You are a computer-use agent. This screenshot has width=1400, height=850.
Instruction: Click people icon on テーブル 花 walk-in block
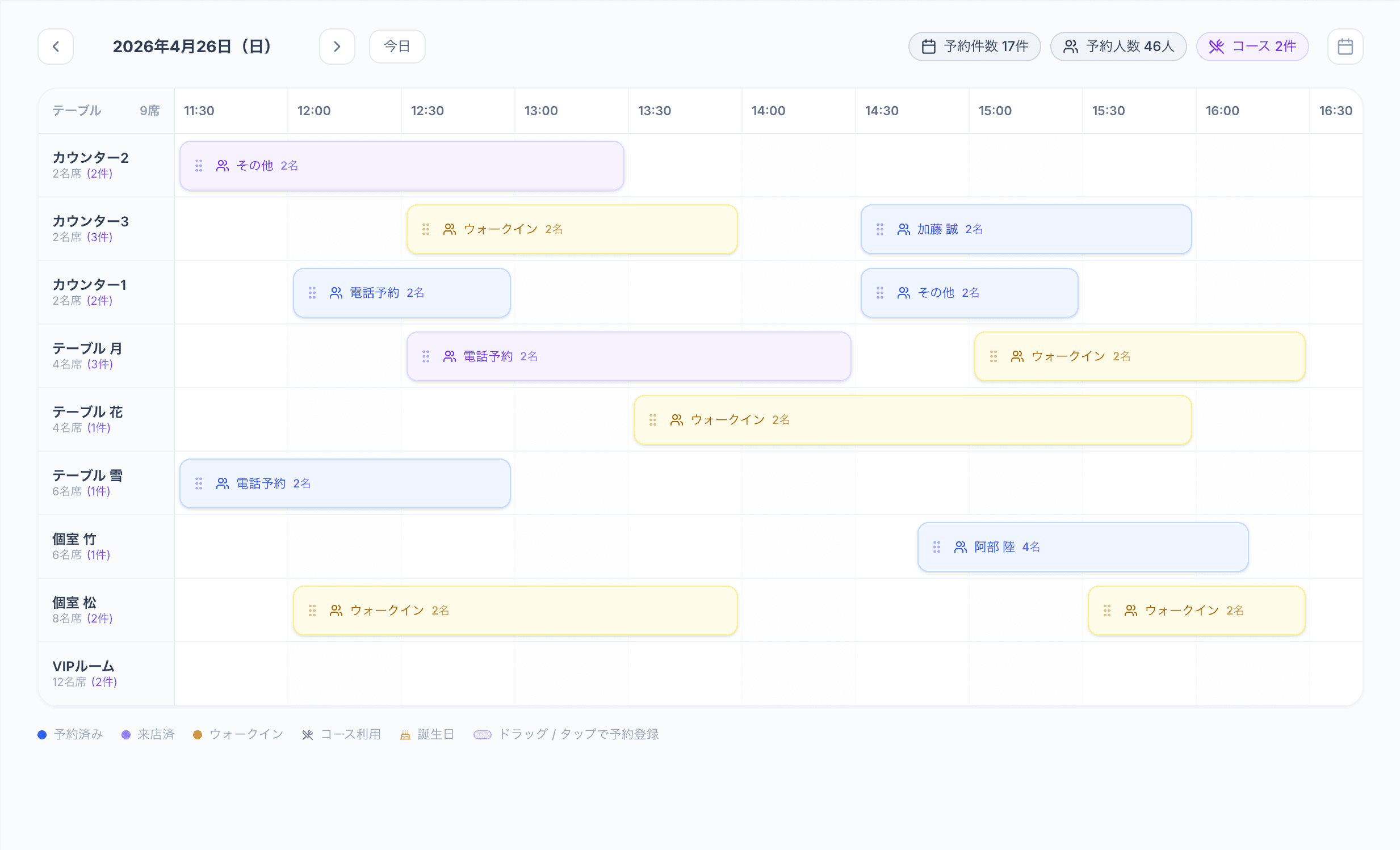click(676, 419)
